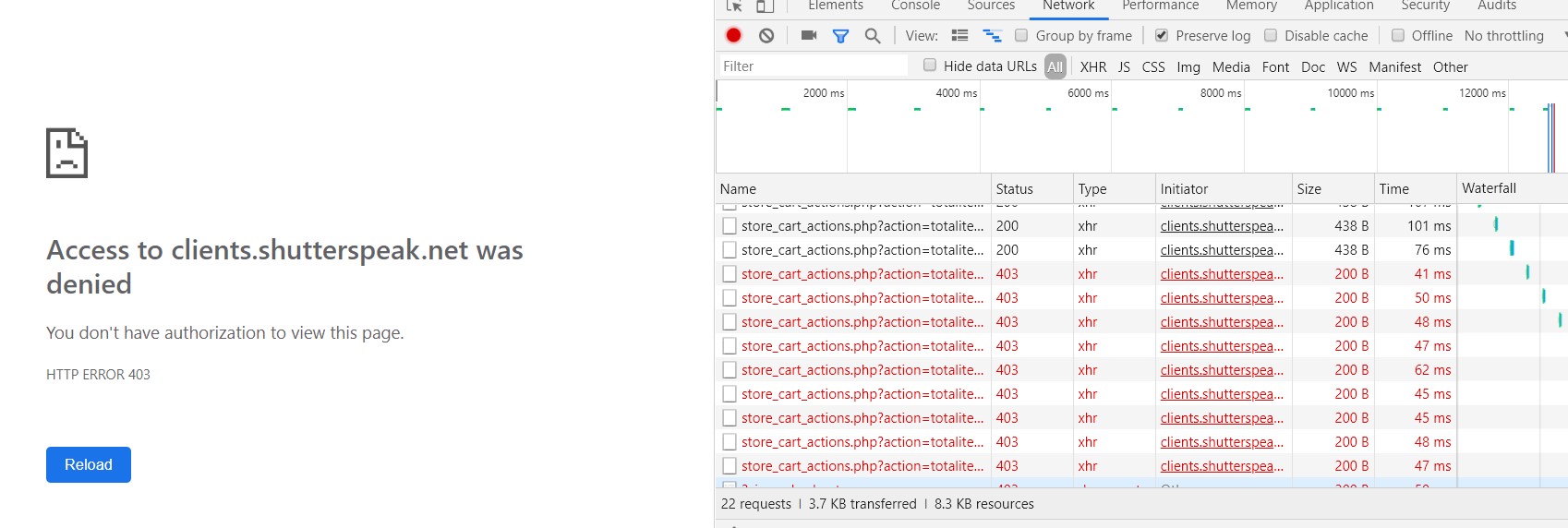The image size is (1568, 528).
Task: Open the Application tab
Action: coord(1339,6)
